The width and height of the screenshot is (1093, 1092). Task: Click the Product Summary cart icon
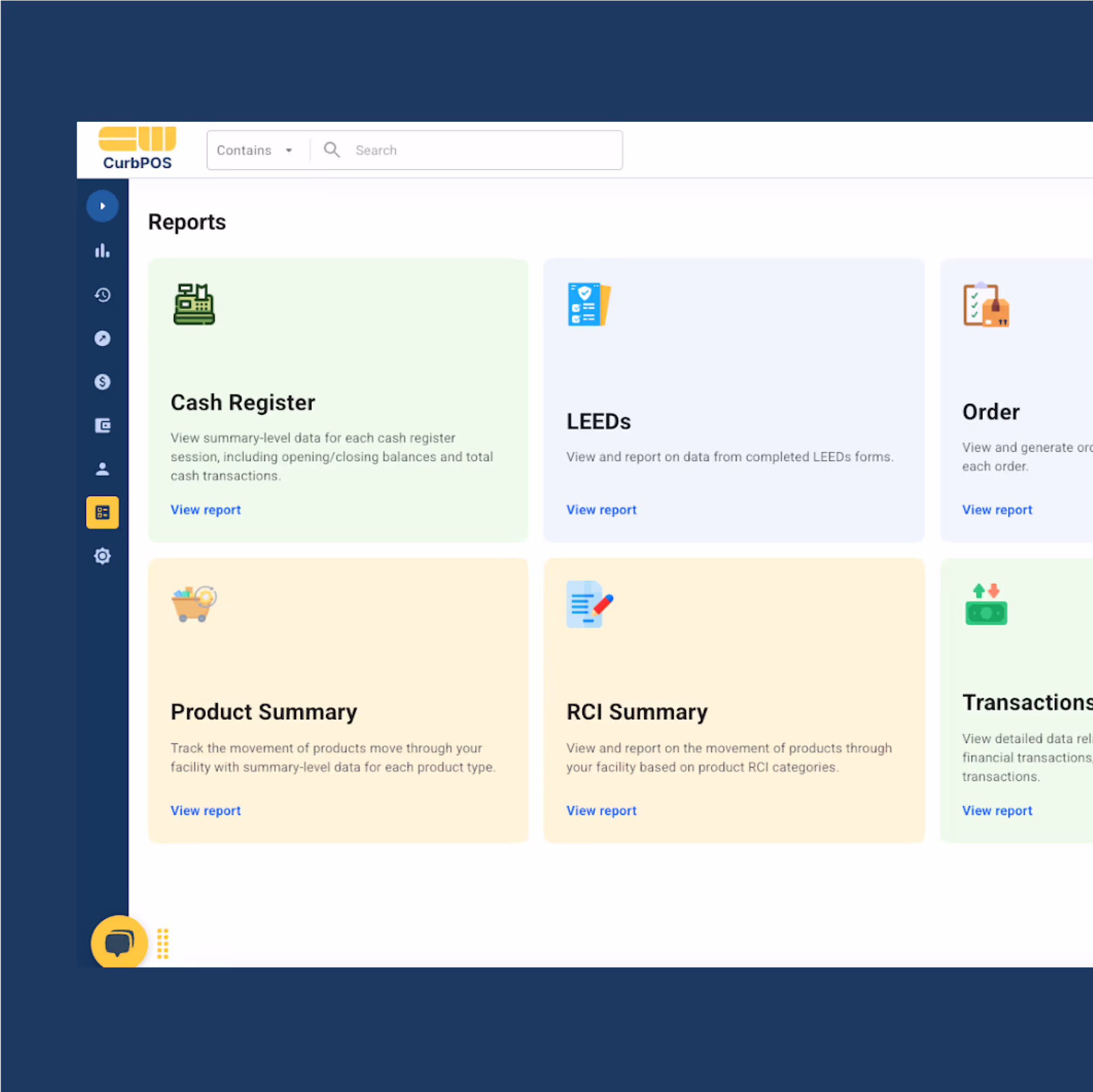pos(194,603)
